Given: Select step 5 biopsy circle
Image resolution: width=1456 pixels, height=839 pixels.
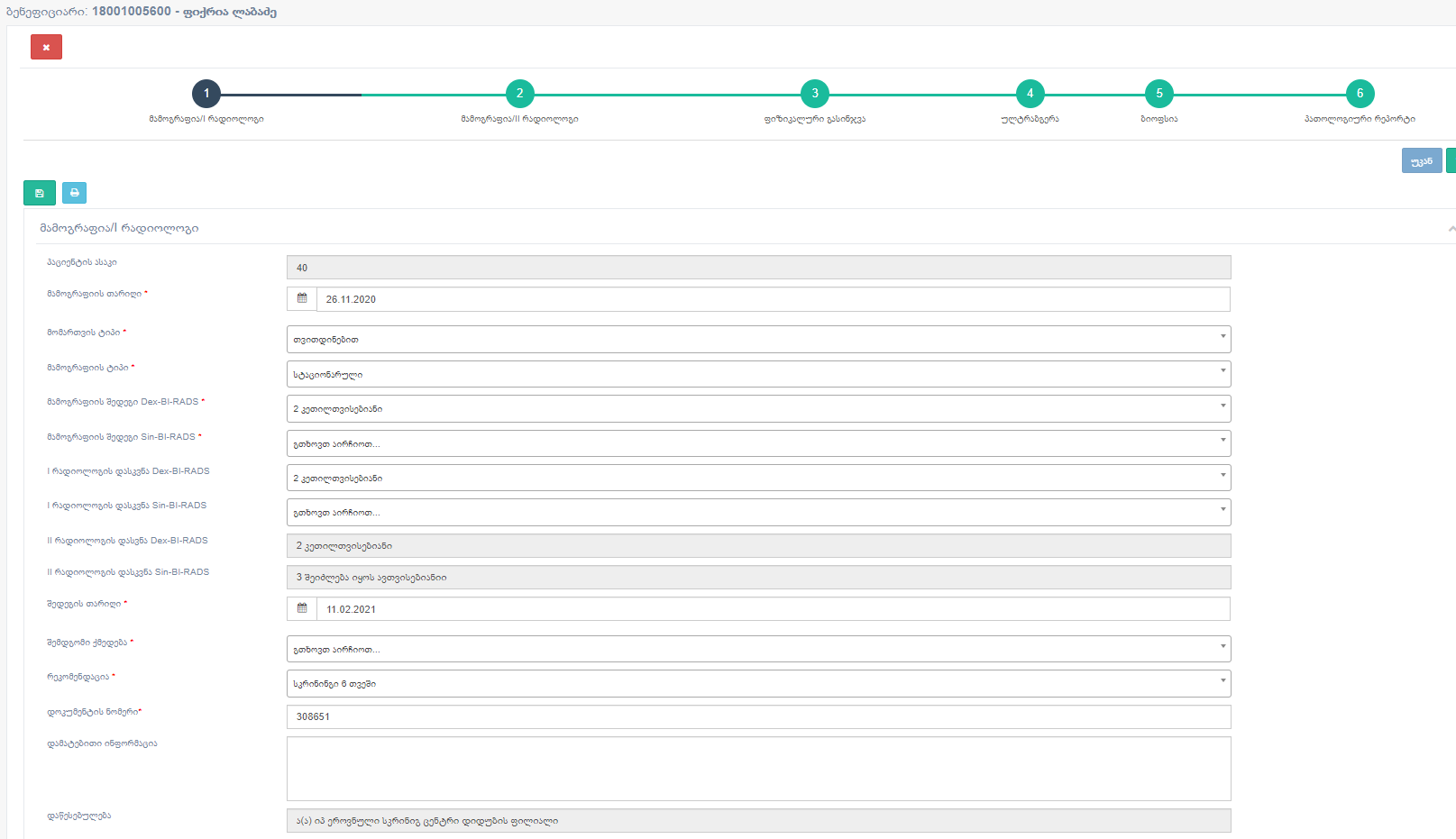Looking at the screenshot, I should tap(1159, 94).
